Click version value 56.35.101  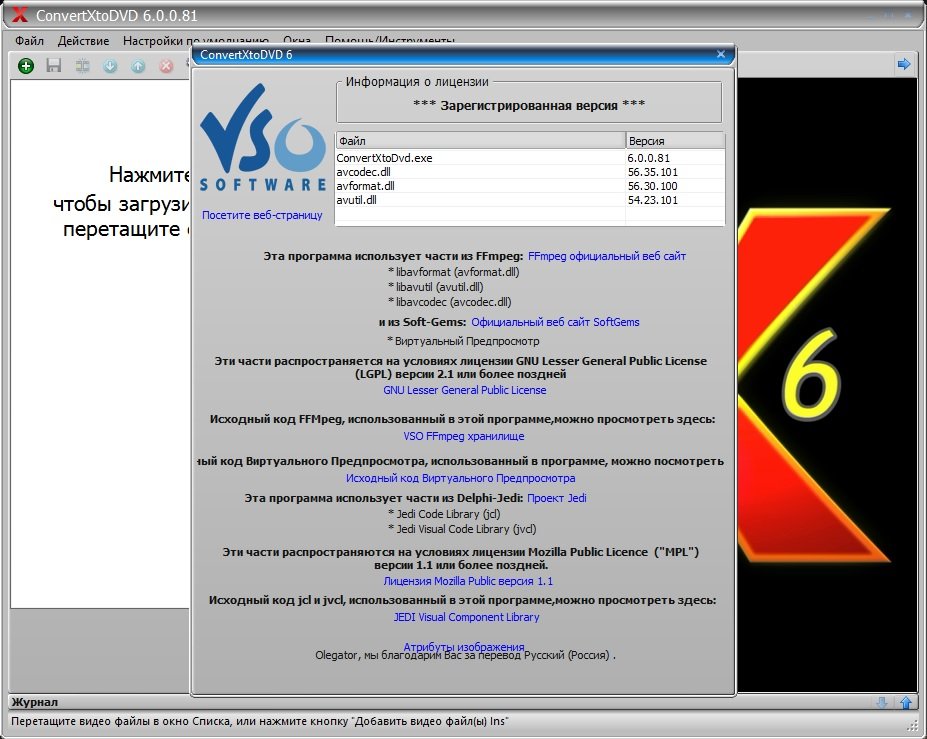pos(653,172)
